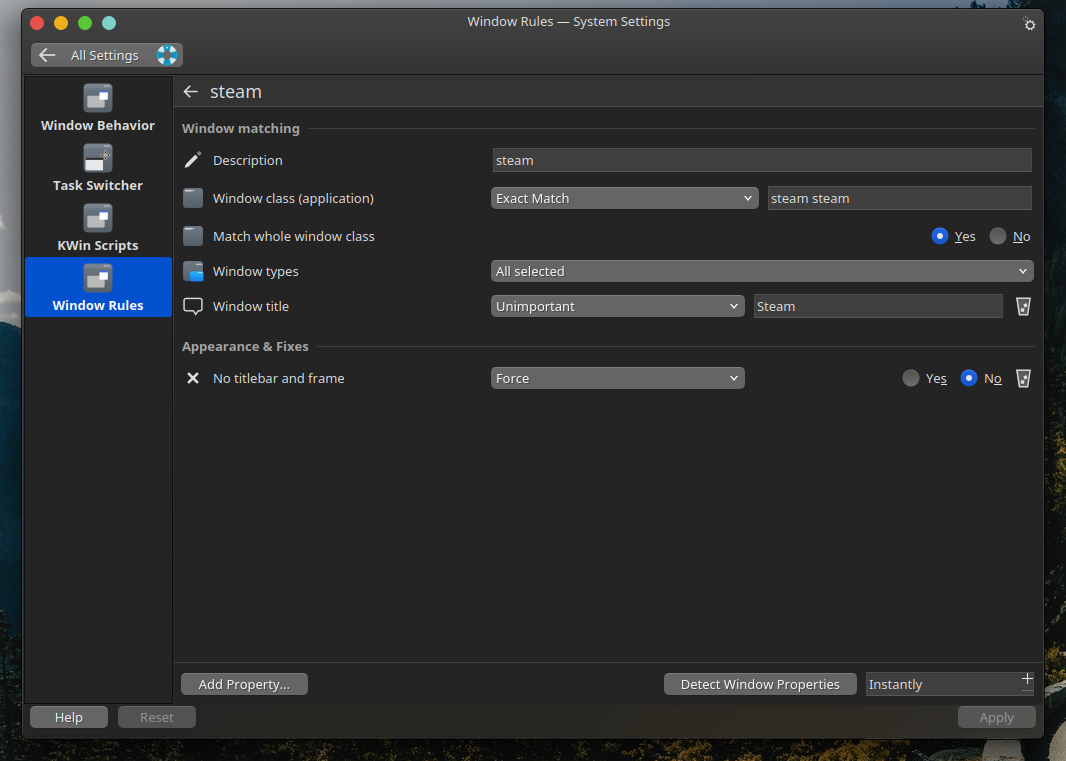Open the settings gear in title bar

(1029, 24)
